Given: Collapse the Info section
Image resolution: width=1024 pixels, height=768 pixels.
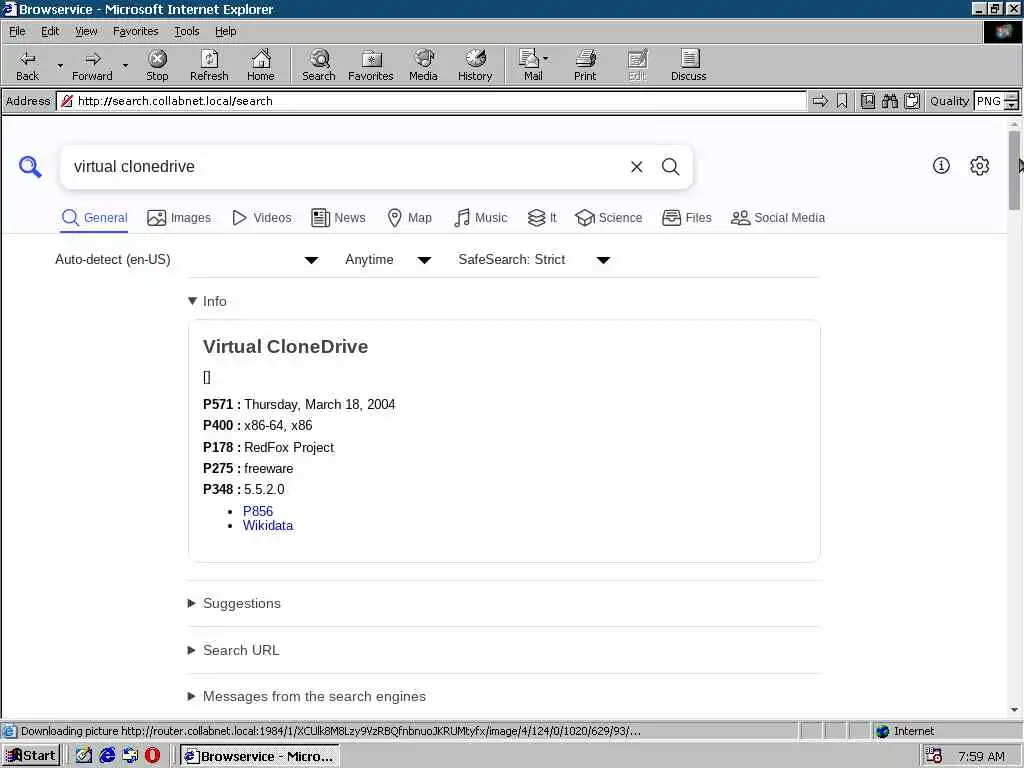Looking at the screenshot, I should click(x=207, y=301).
